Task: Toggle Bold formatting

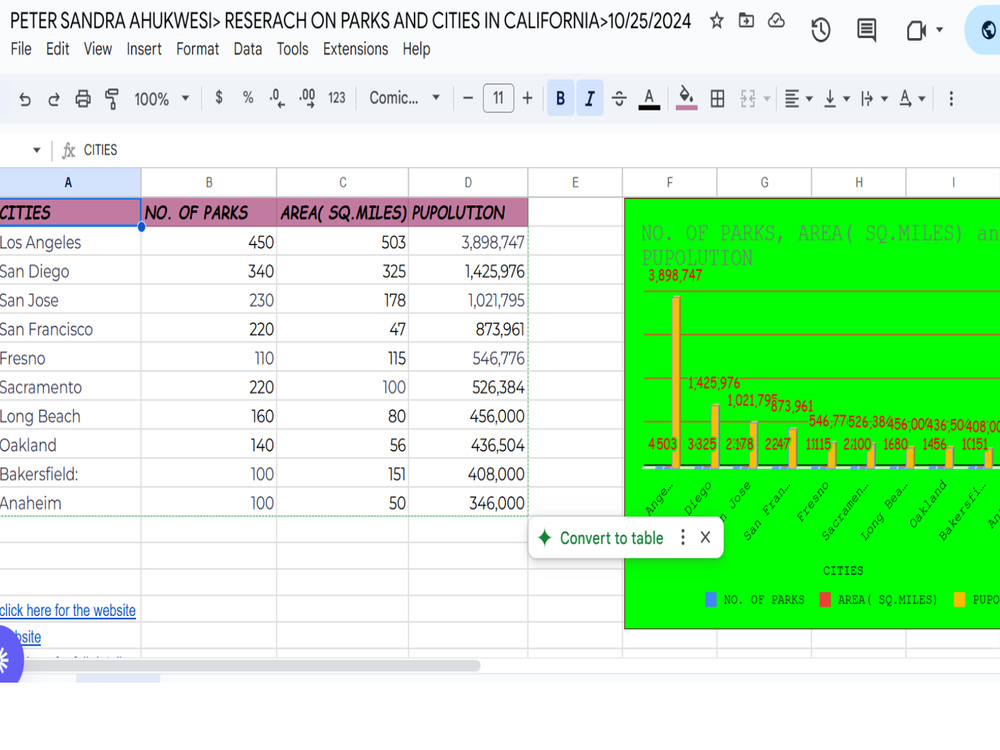Action: pos(561,98)
